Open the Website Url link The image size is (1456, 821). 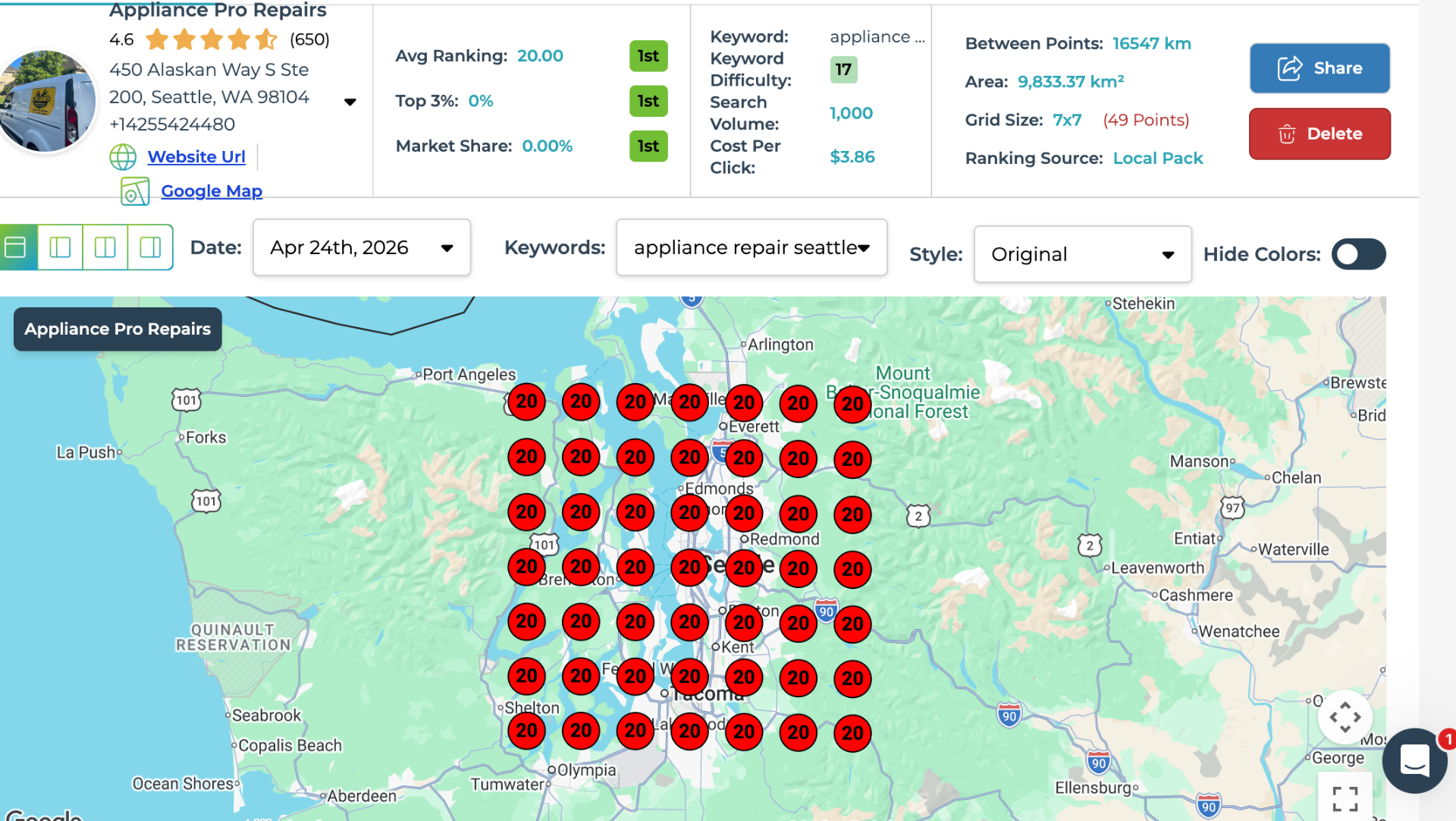196,157
